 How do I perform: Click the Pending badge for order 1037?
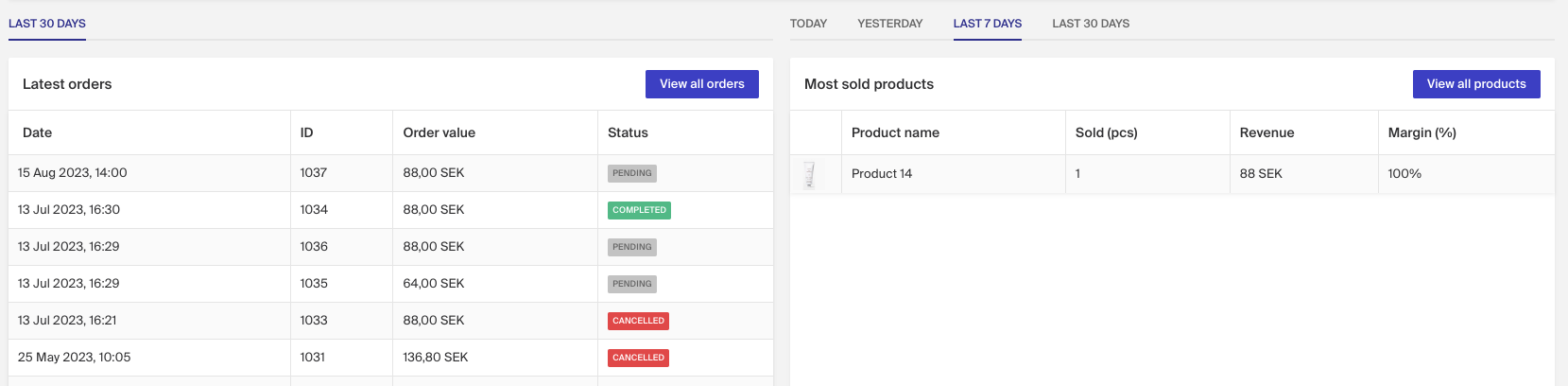tap(632, 173)
